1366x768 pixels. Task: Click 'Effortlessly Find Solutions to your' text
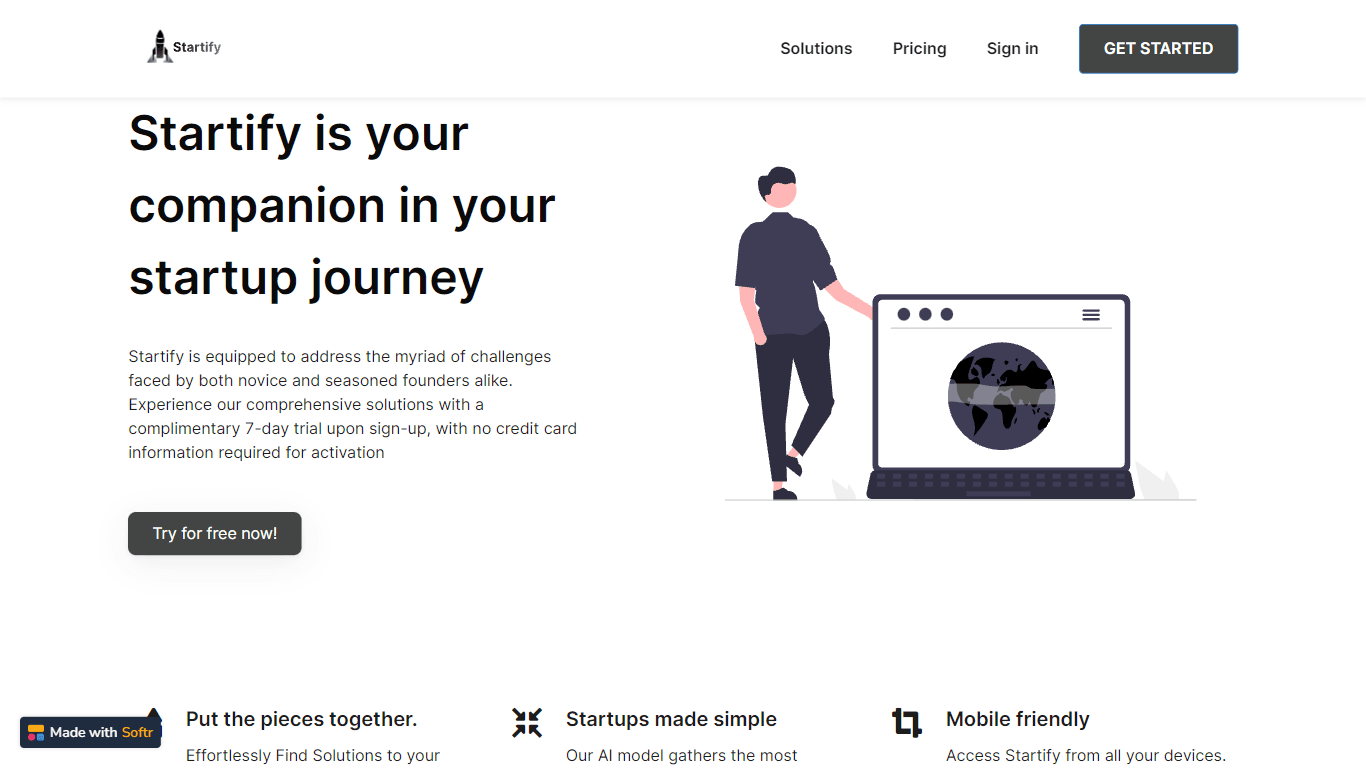coord(313,755)
